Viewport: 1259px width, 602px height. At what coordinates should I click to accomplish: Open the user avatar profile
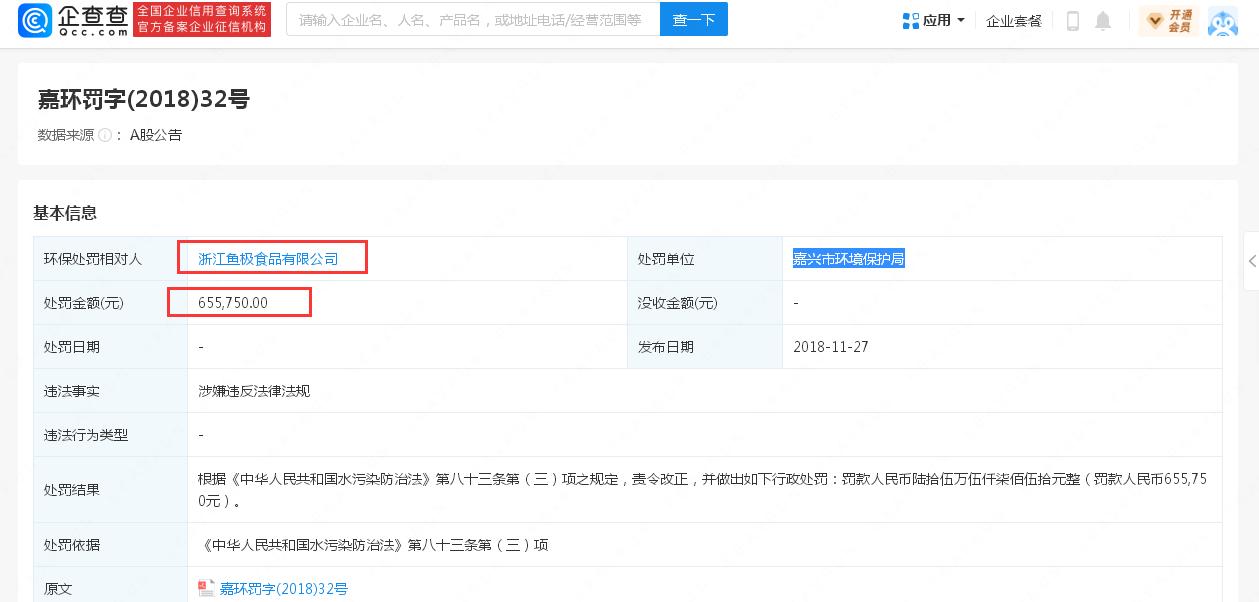(x=1223, y=20)
